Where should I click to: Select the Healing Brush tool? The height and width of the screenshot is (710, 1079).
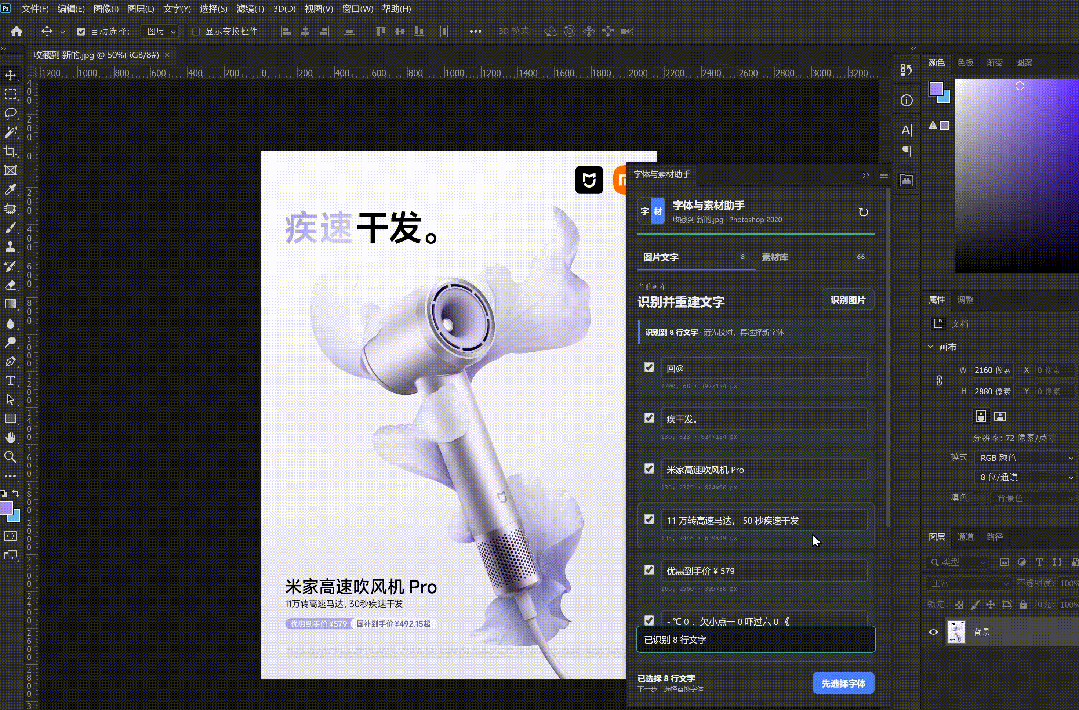coord(10,208)
